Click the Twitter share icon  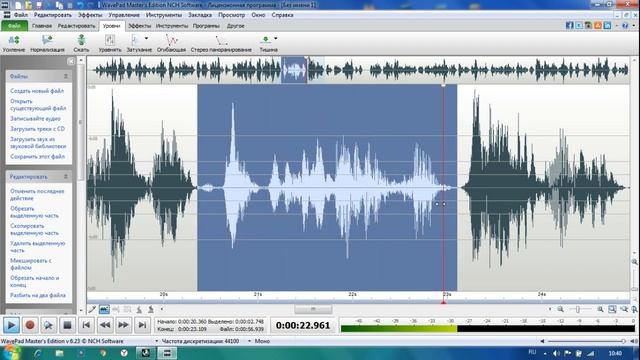click(579, 25)
